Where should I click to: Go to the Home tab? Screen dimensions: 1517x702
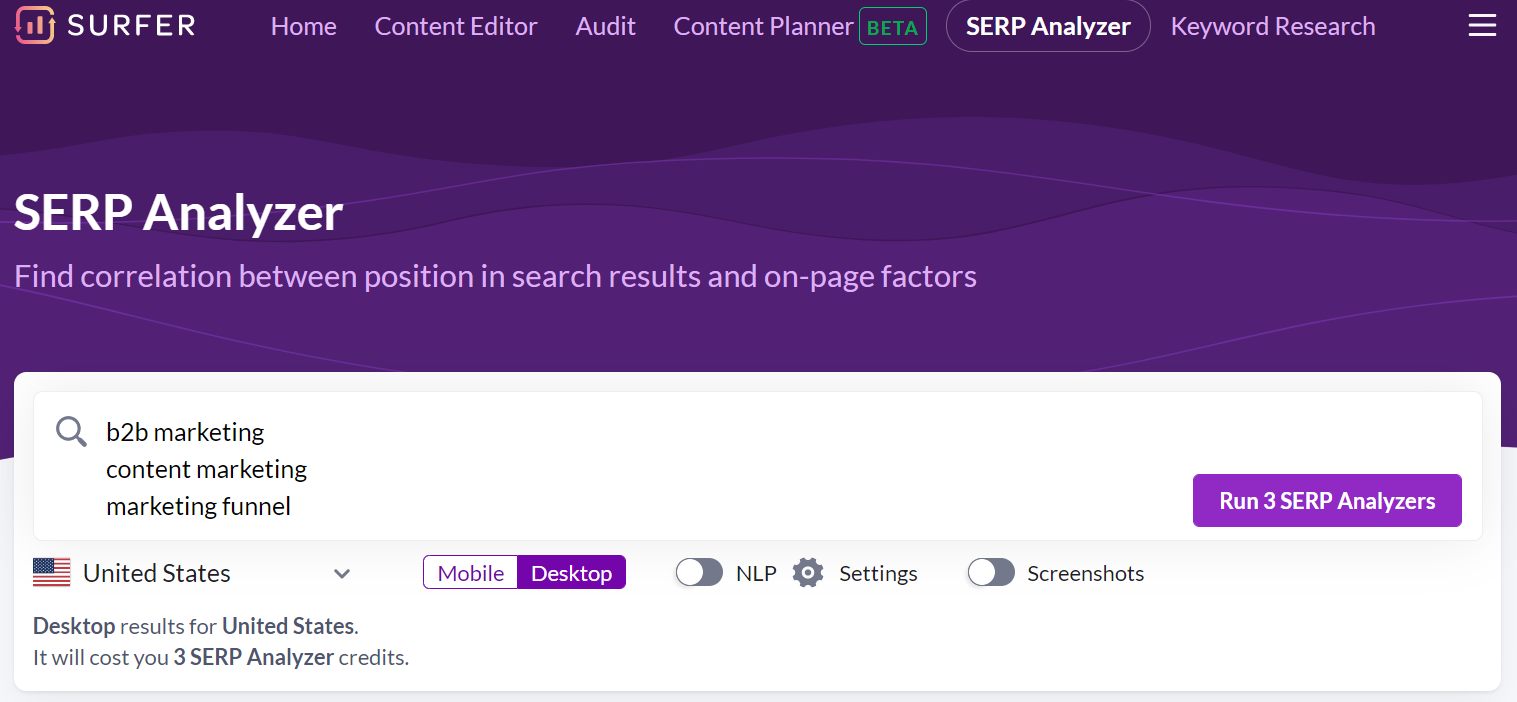(x=303, y=27)
